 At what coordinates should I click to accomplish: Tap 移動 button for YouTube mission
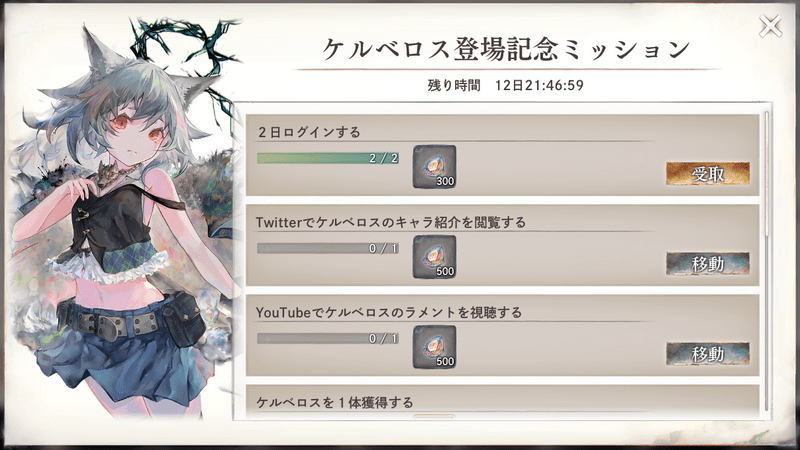(x=708, y=354)
